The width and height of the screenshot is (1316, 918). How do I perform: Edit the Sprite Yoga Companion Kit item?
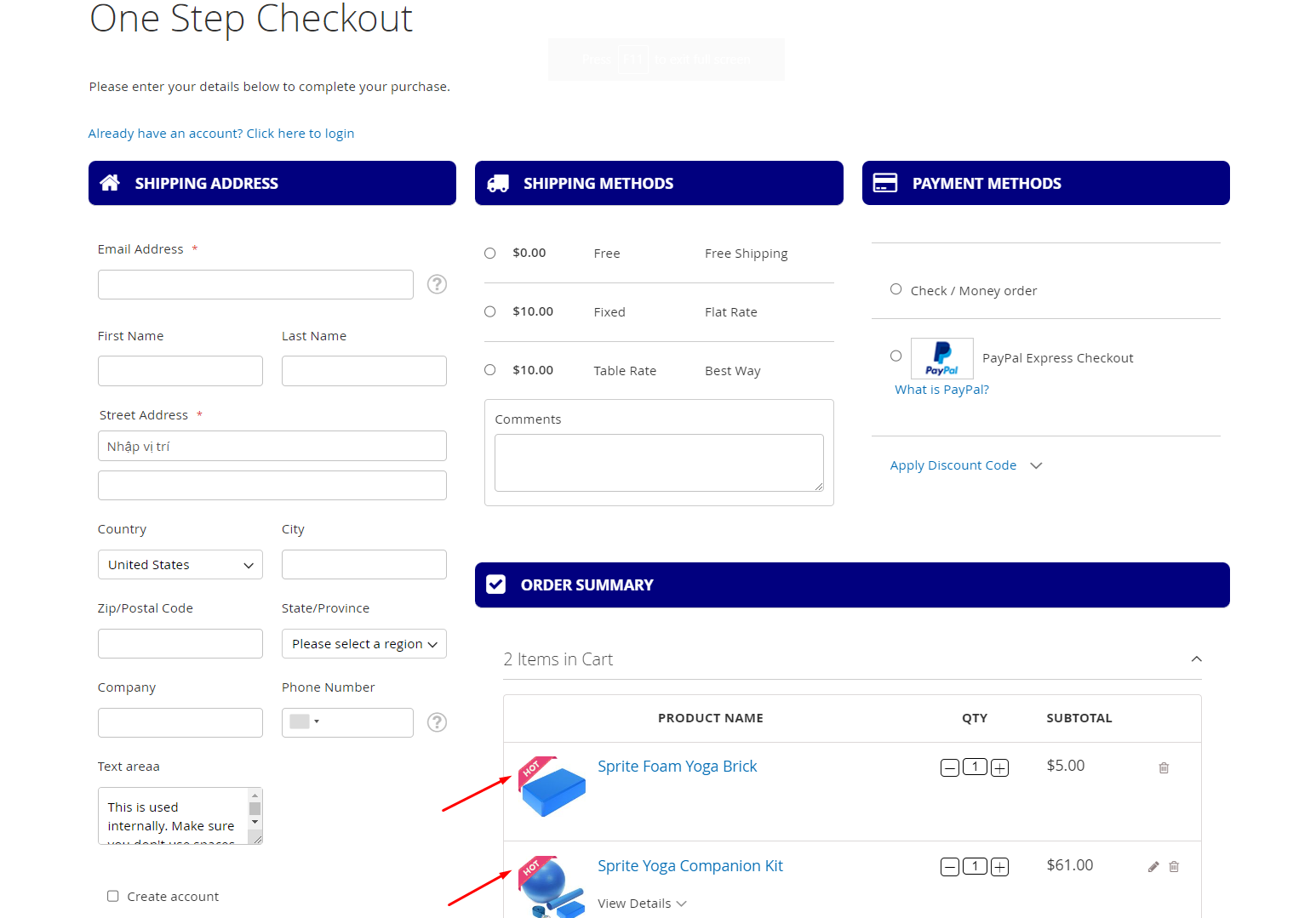click(x=1153, y=867)
